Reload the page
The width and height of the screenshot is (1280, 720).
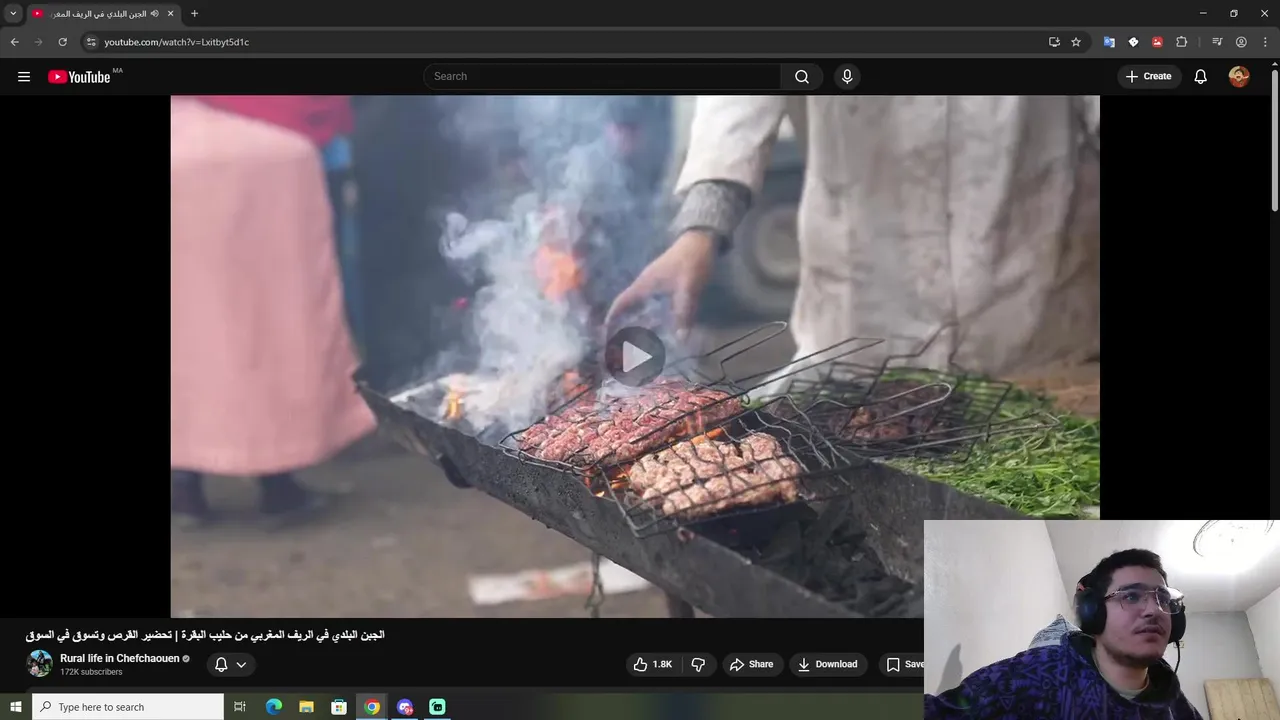pyautogui.click(x=62, y=42)
